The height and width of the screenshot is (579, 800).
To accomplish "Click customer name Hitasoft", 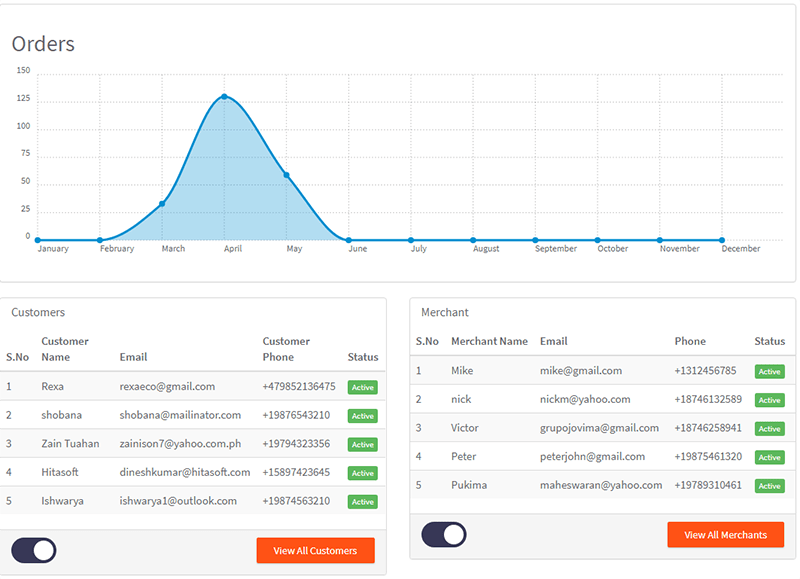I will point(60,472).
